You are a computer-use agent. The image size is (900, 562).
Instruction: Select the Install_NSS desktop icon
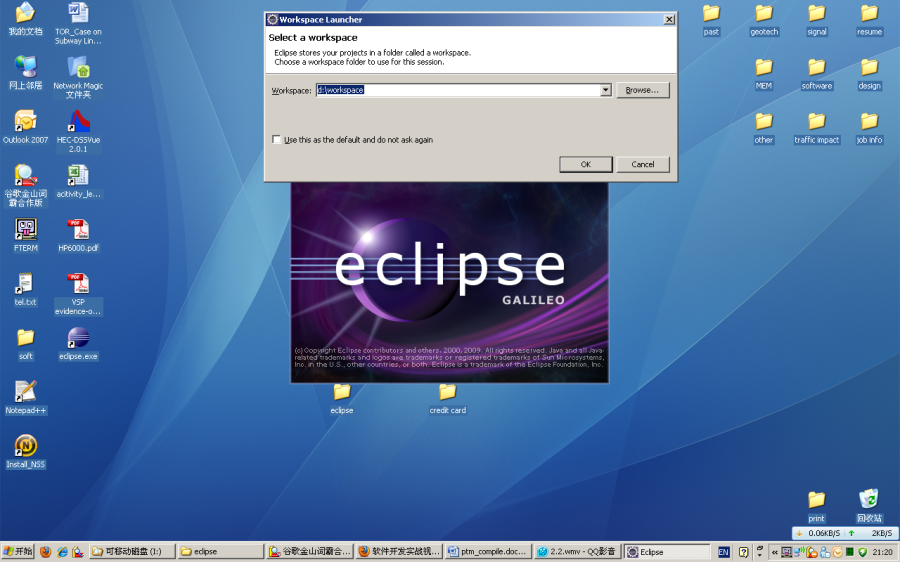point(25,452)
